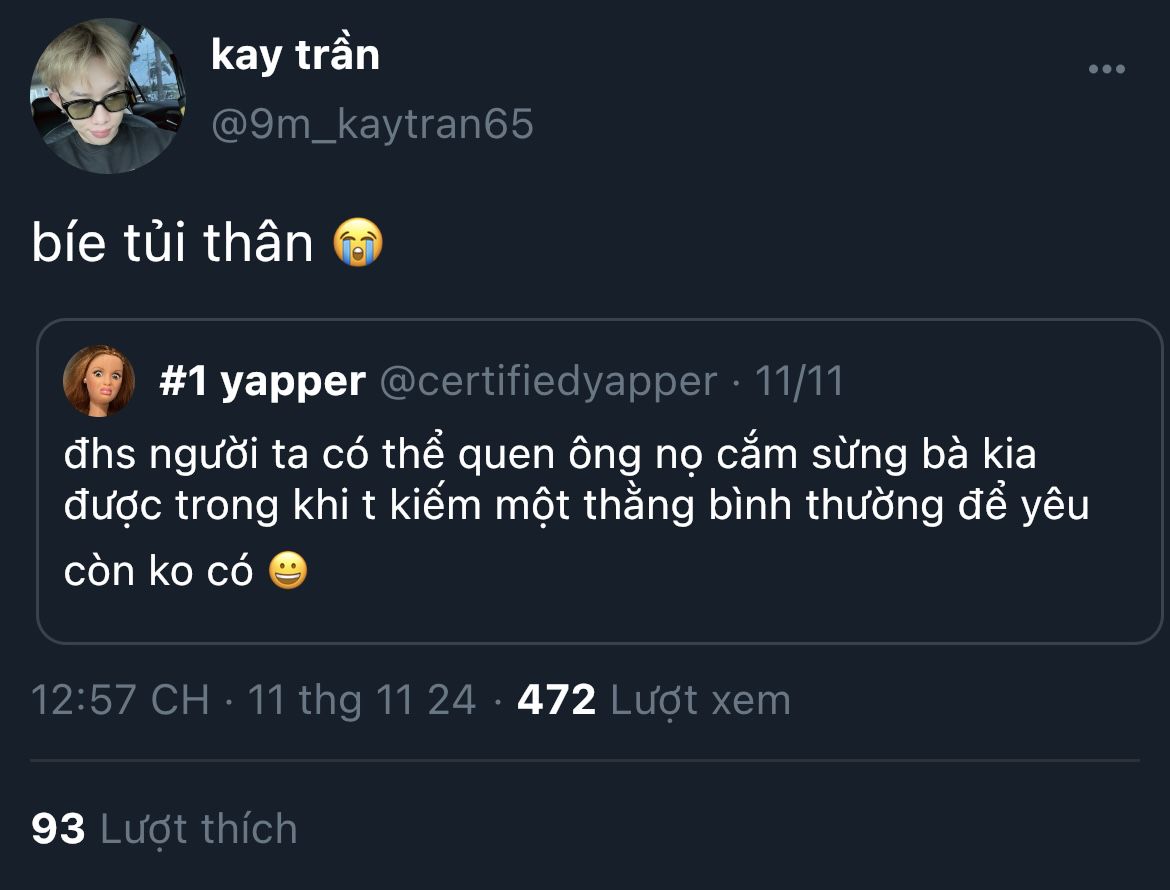Click the Lượt xem label
This screenshot has width=1170, height=890.
pyautogui.click(x=700, y=701)
